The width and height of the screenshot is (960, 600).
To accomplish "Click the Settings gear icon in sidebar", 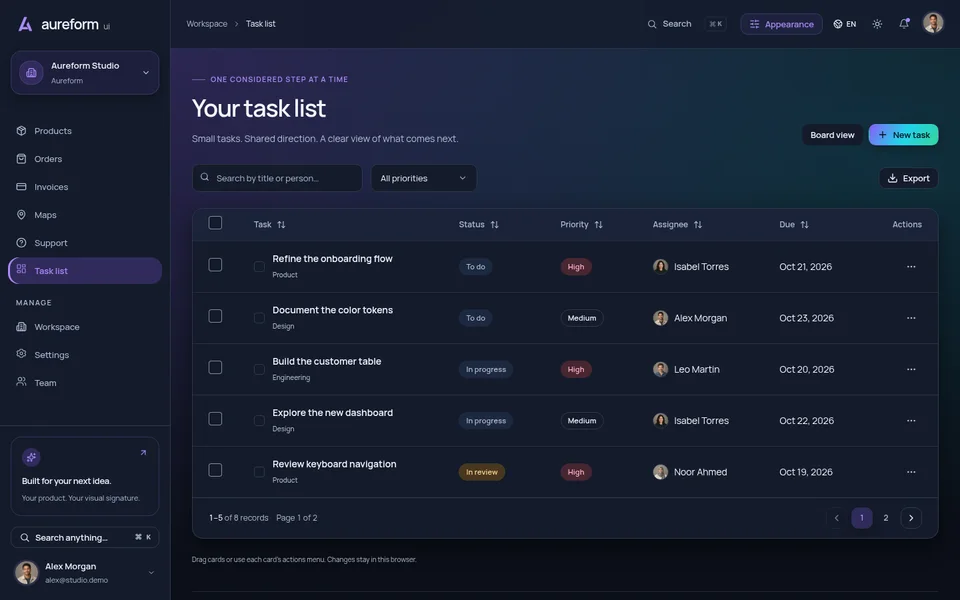I will pyautogui.click(x=21, y=354).
